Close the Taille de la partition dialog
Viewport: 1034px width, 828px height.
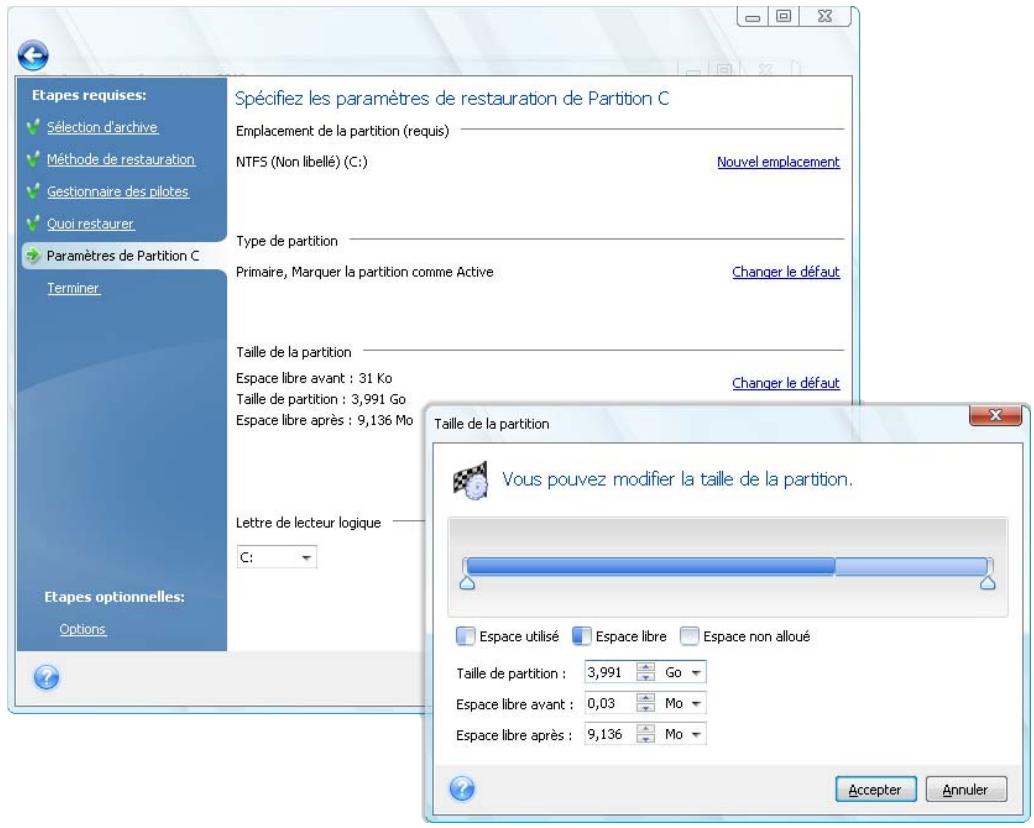coord(994,415)
